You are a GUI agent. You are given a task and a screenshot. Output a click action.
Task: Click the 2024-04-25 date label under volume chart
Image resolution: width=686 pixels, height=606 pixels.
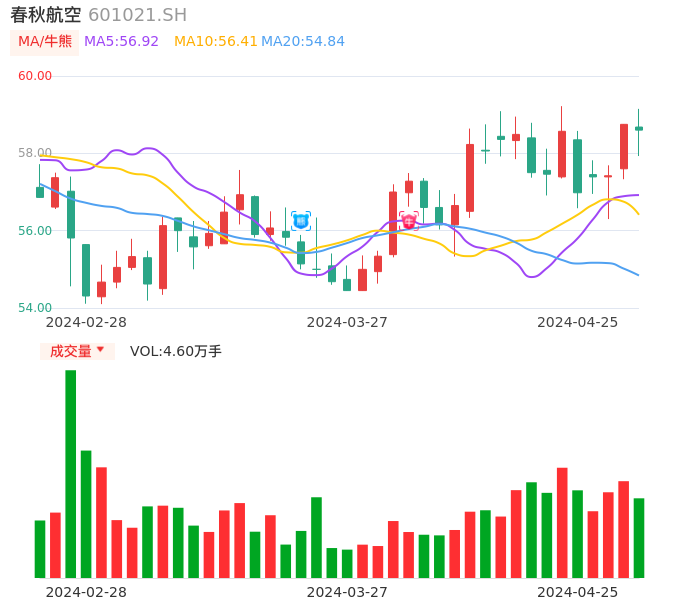pyautogui.click(x=578, y=592)
